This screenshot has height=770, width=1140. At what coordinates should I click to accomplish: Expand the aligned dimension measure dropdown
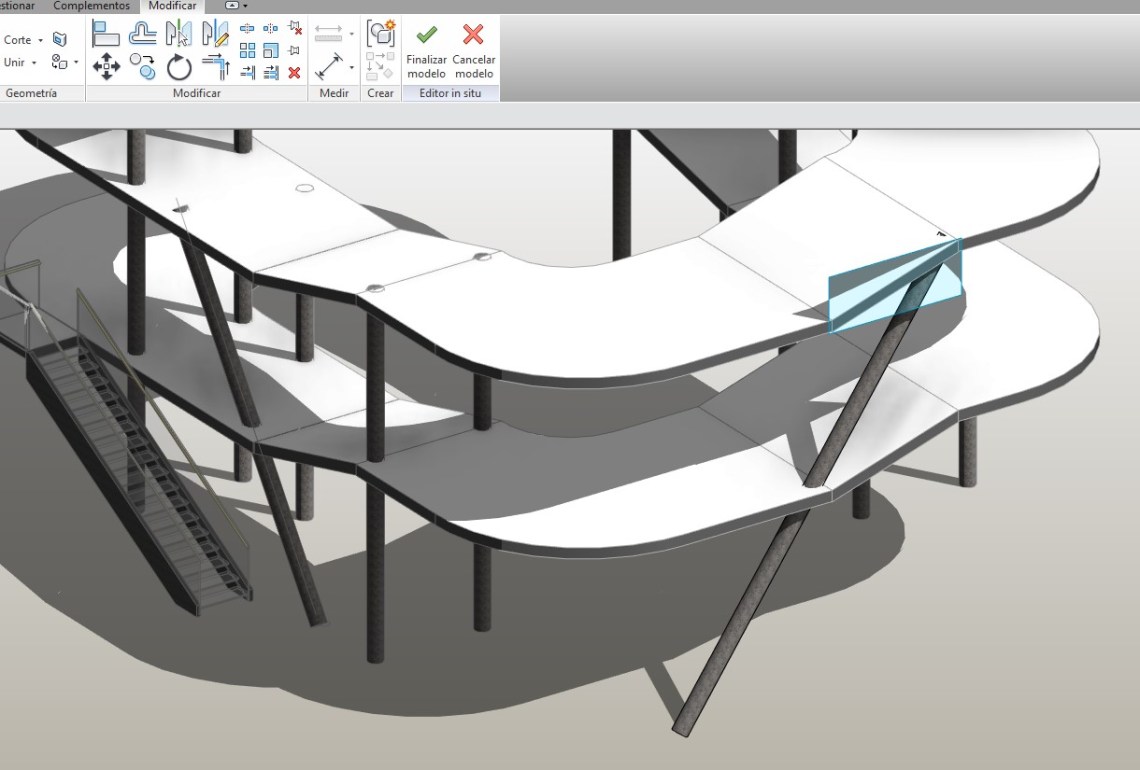351,68
